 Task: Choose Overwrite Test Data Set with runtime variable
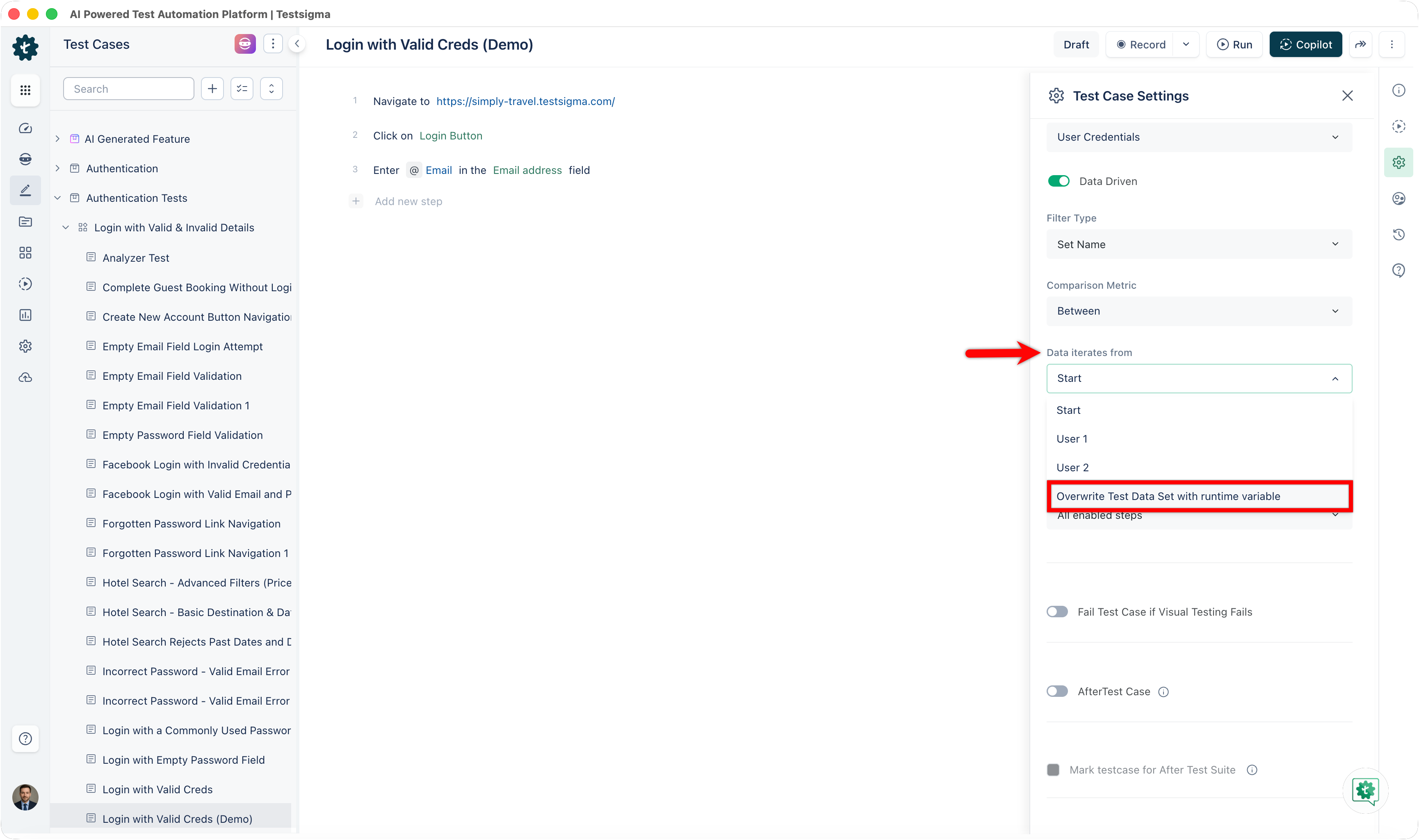1199,496
